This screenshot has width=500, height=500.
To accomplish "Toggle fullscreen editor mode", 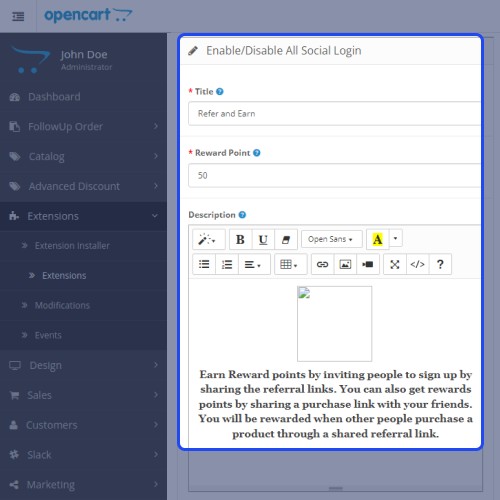I will coord(395,264).
